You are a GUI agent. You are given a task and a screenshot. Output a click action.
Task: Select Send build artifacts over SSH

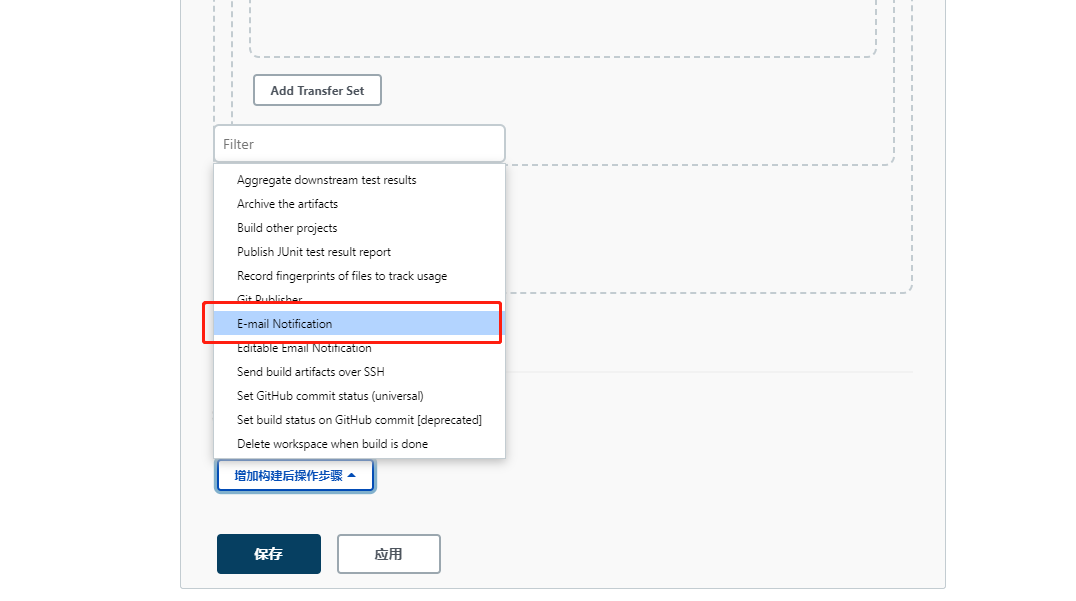click(x=310, y=372)
